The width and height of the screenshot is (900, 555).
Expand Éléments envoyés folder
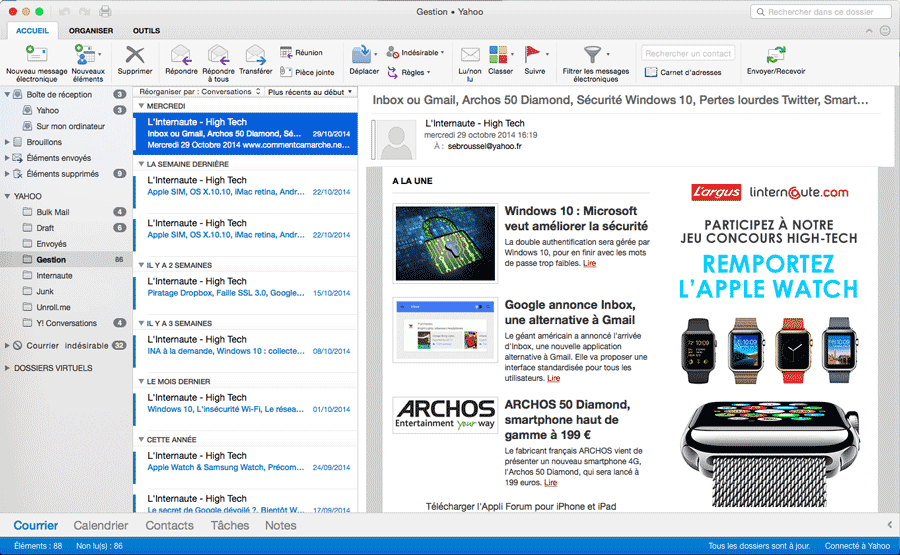pyautogui.click(x=7, y=158)
